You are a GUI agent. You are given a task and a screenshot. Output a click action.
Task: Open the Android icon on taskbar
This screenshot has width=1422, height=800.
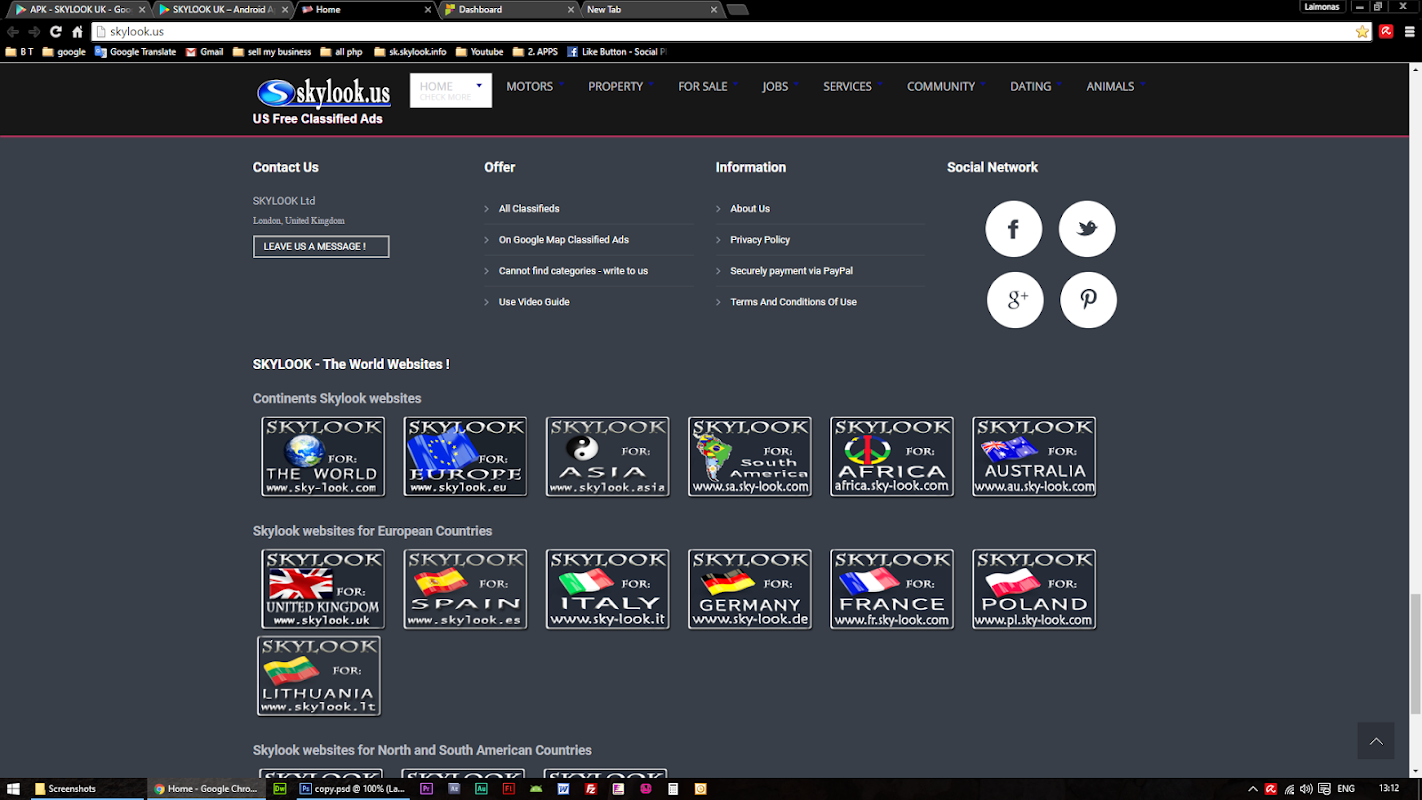(537, 789)
